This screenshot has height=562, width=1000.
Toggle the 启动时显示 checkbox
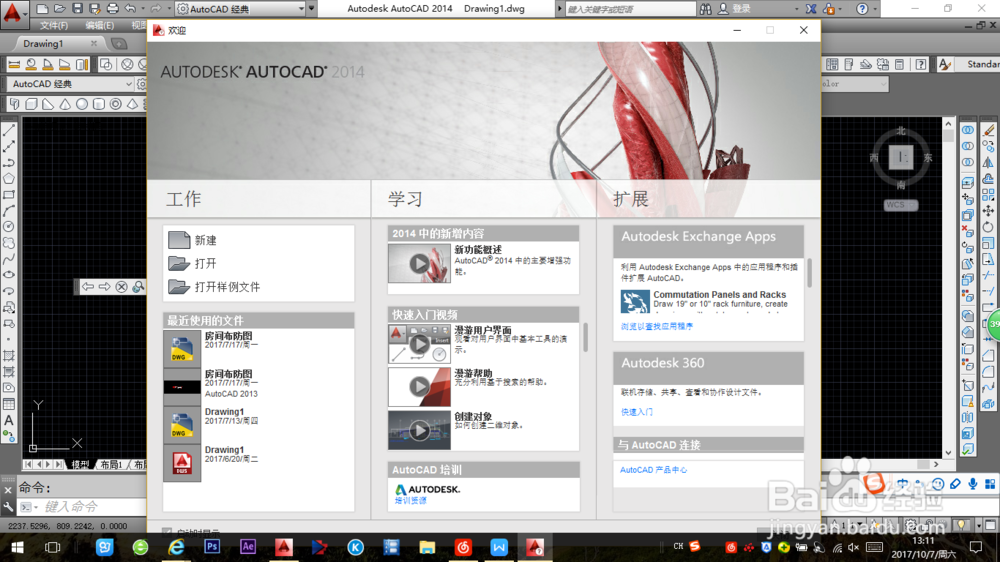pyautogui.click(x=166, y=532)
